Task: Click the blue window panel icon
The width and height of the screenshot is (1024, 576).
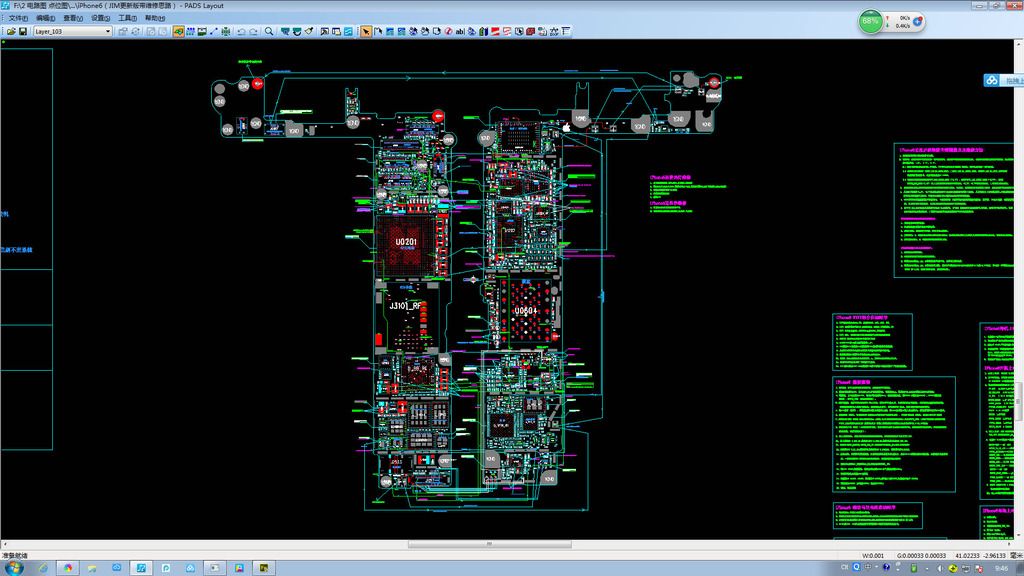Action: tap(348, 31)
